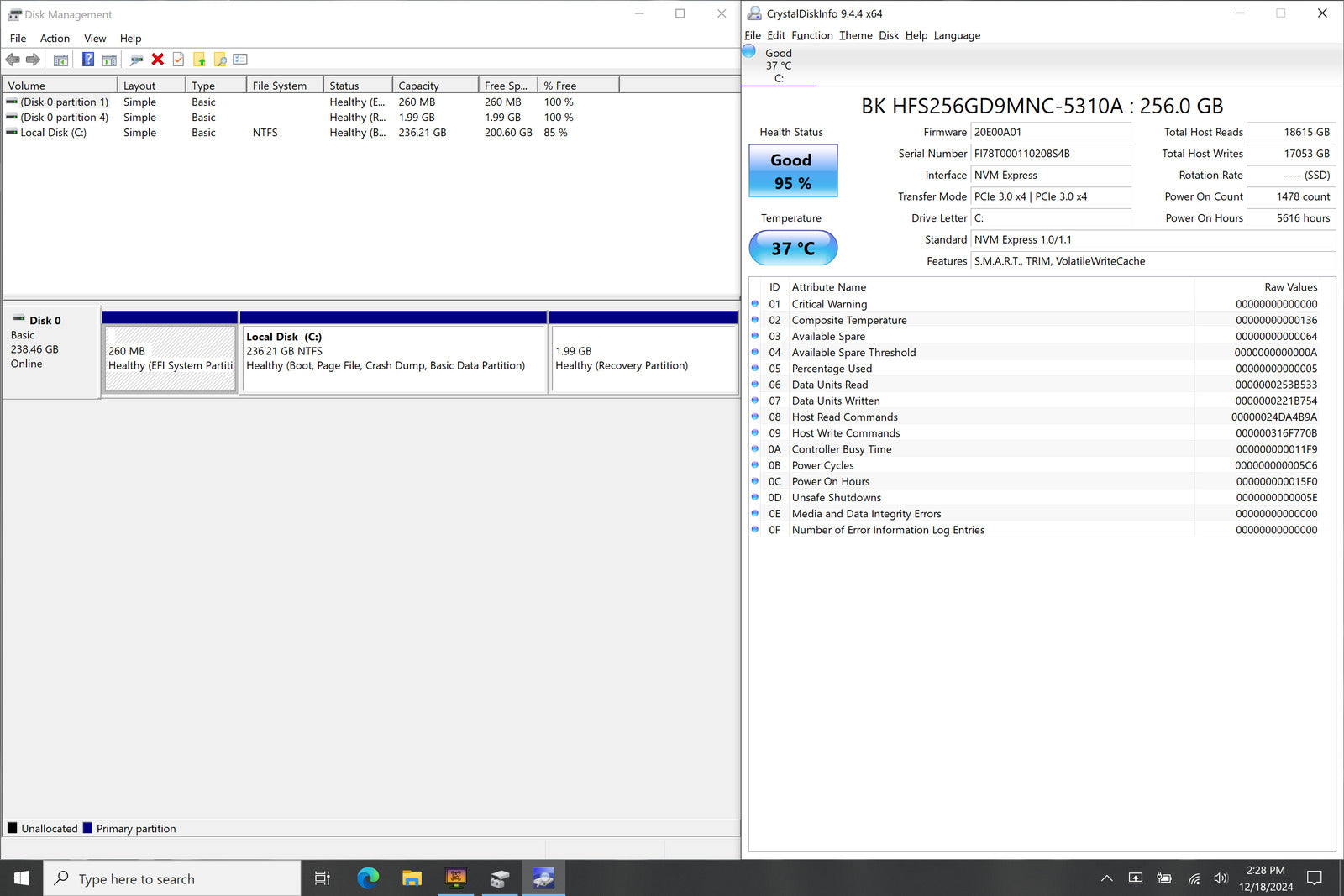1344x896 pixels.
Task: Open the volume speaker tray icon
Action: pos(1221,878)
